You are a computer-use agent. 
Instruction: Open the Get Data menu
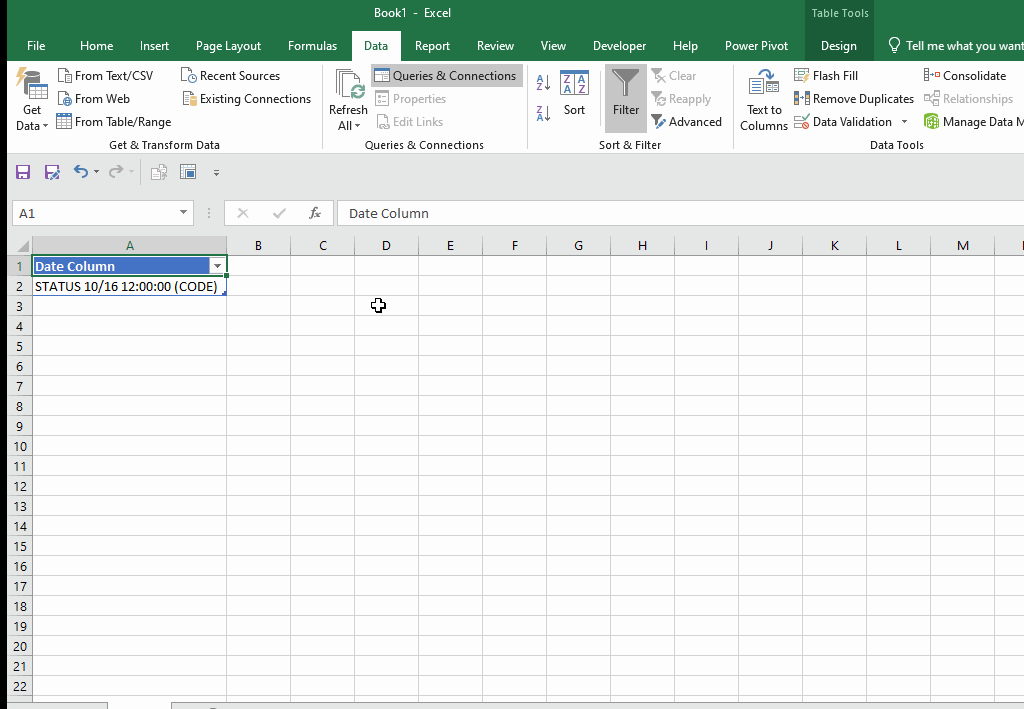point(31,99)
